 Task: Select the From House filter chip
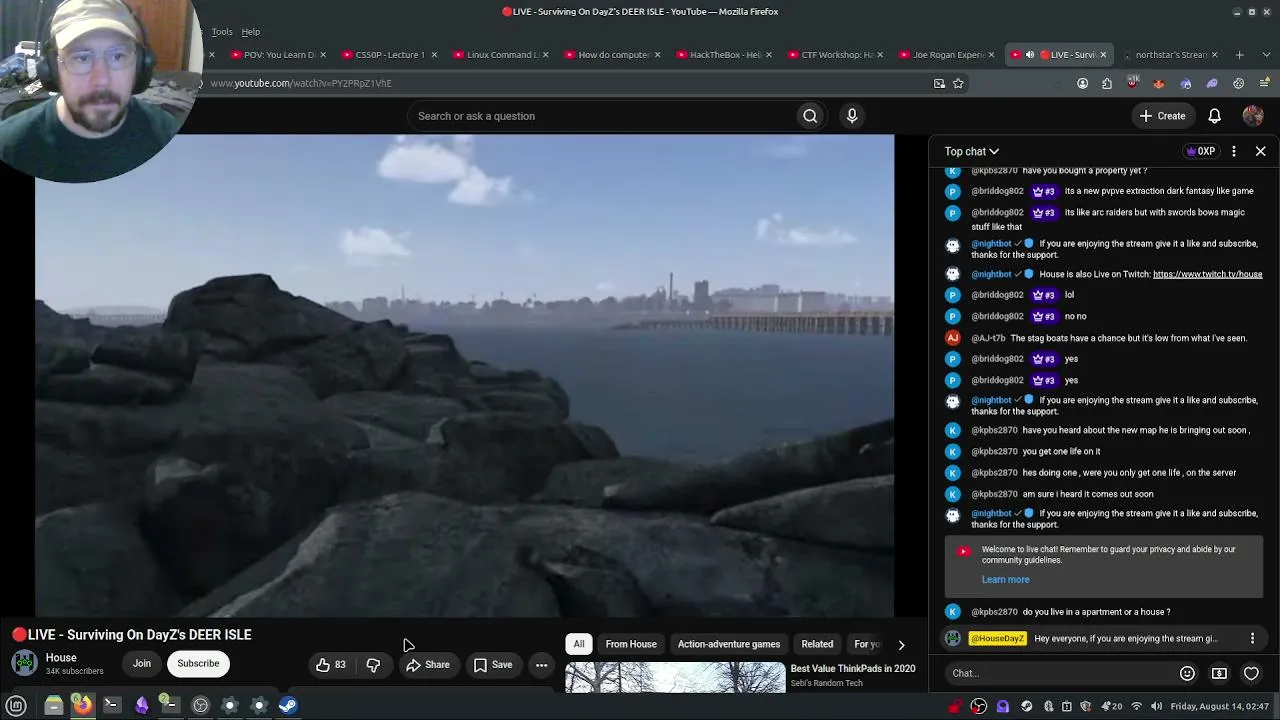coord(631,645)
